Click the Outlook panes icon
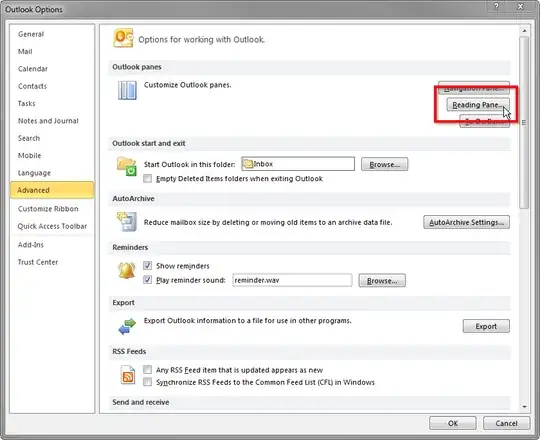The image size is (540, 440). pos(127,91)
